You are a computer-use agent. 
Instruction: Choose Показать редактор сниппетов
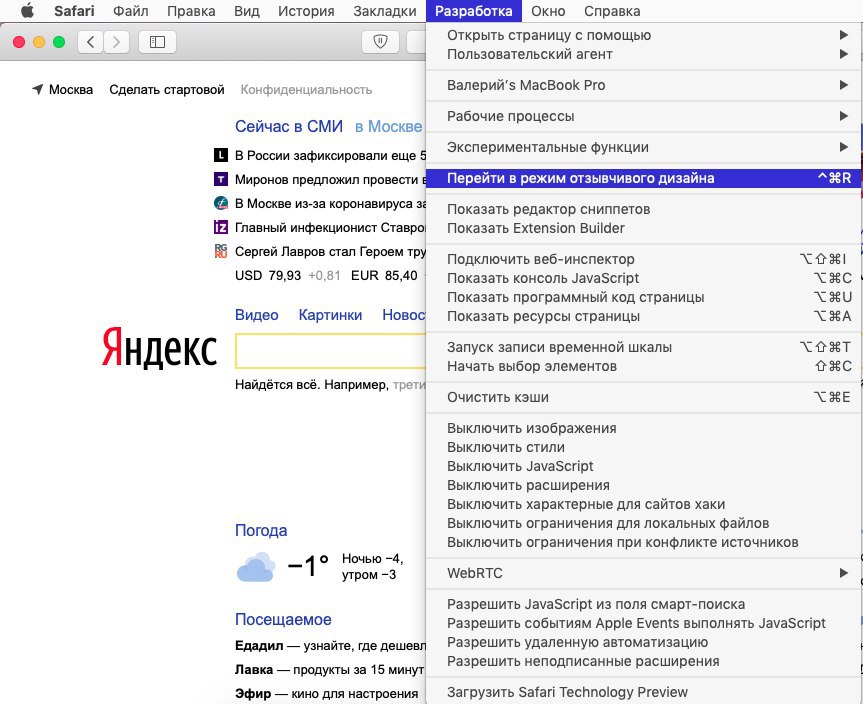(643, 209)
